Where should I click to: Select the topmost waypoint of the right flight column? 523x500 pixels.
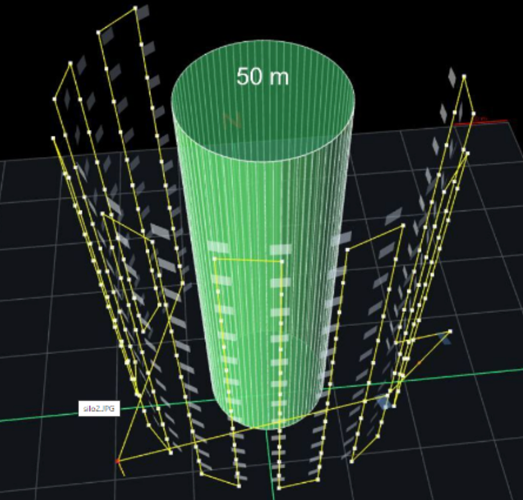point(464,76)
